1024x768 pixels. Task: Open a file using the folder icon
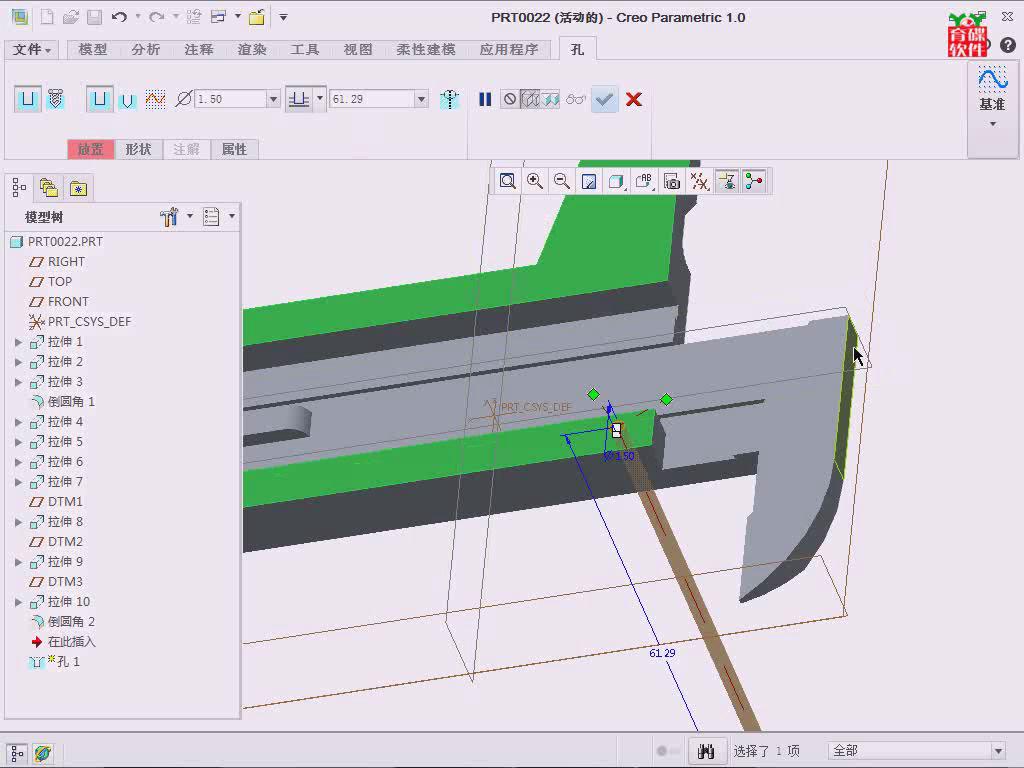coord(71,17)
